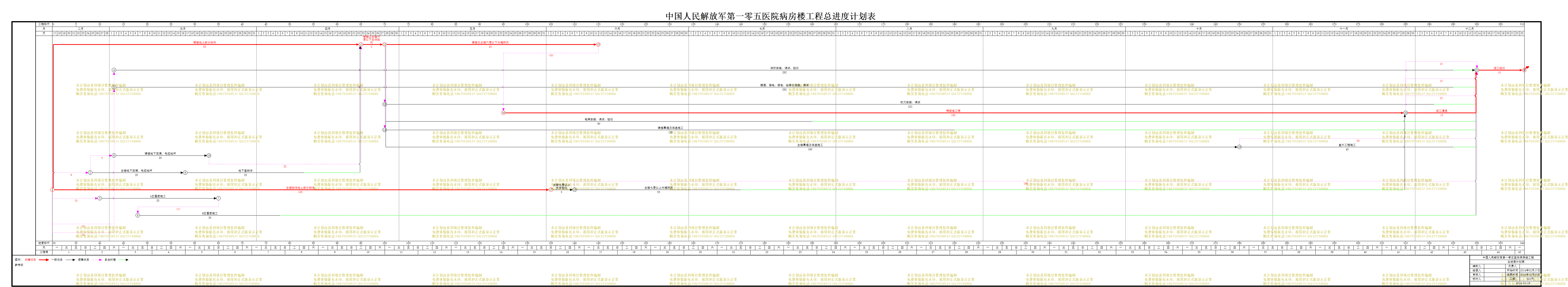Select the 进度标尺 row header at the bottom
The width and height of the screenshot is (1568, 287).
pos(44,243)
